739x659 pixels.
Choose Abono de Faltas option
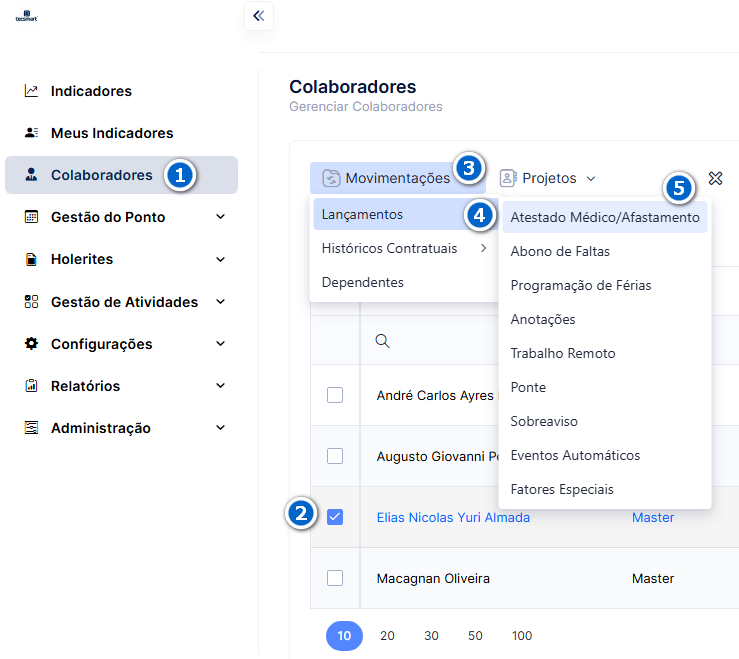[x=605, y=251]
